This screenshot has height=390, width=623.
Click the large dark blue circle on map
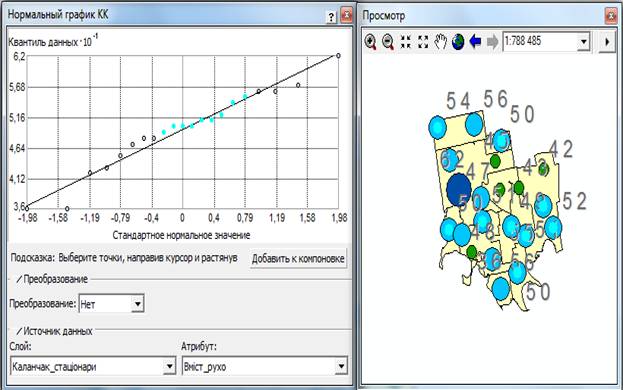coord(459,189)
